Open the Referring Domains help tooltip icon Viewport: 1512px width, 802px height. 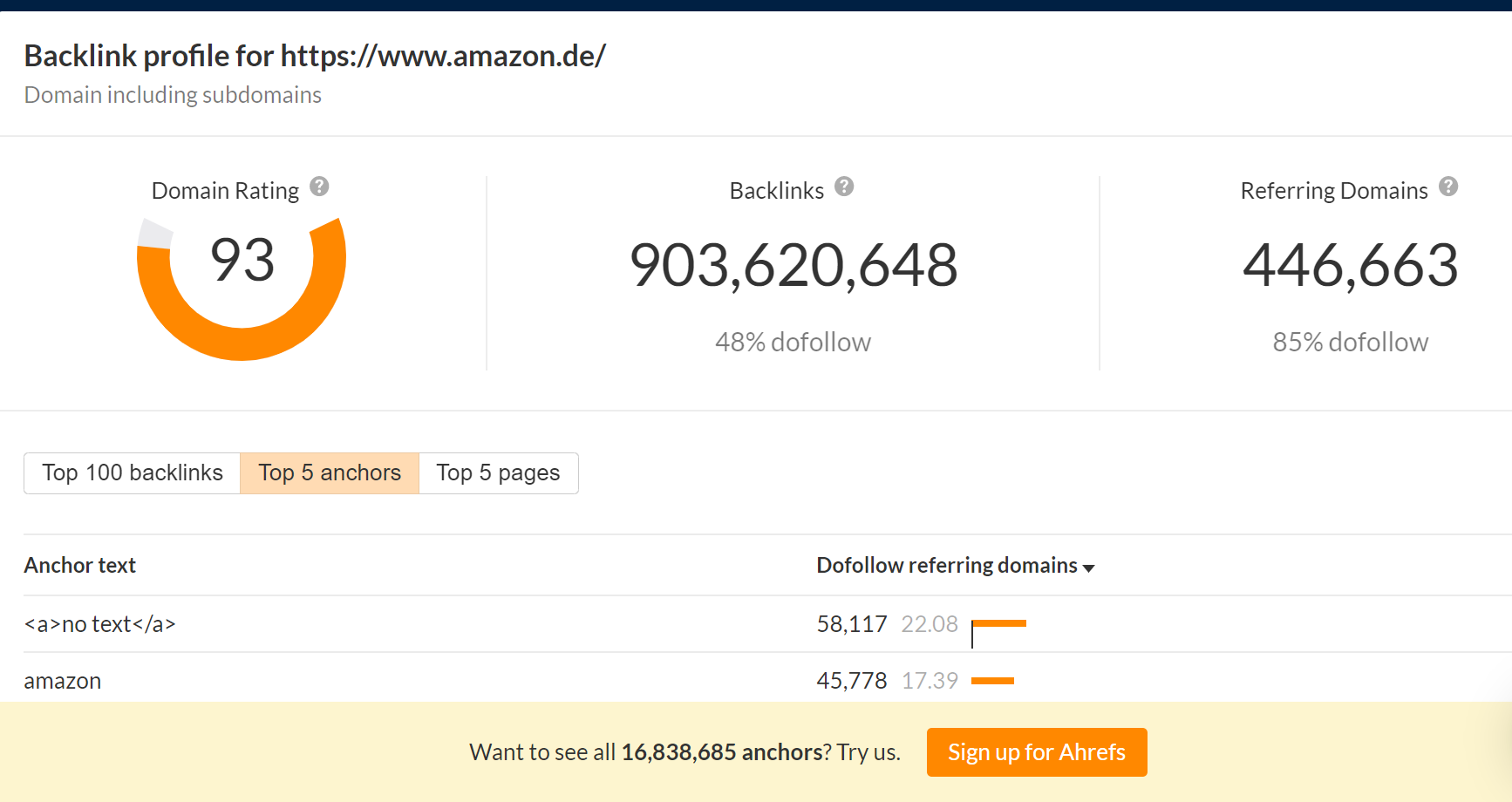[1448, 187]
